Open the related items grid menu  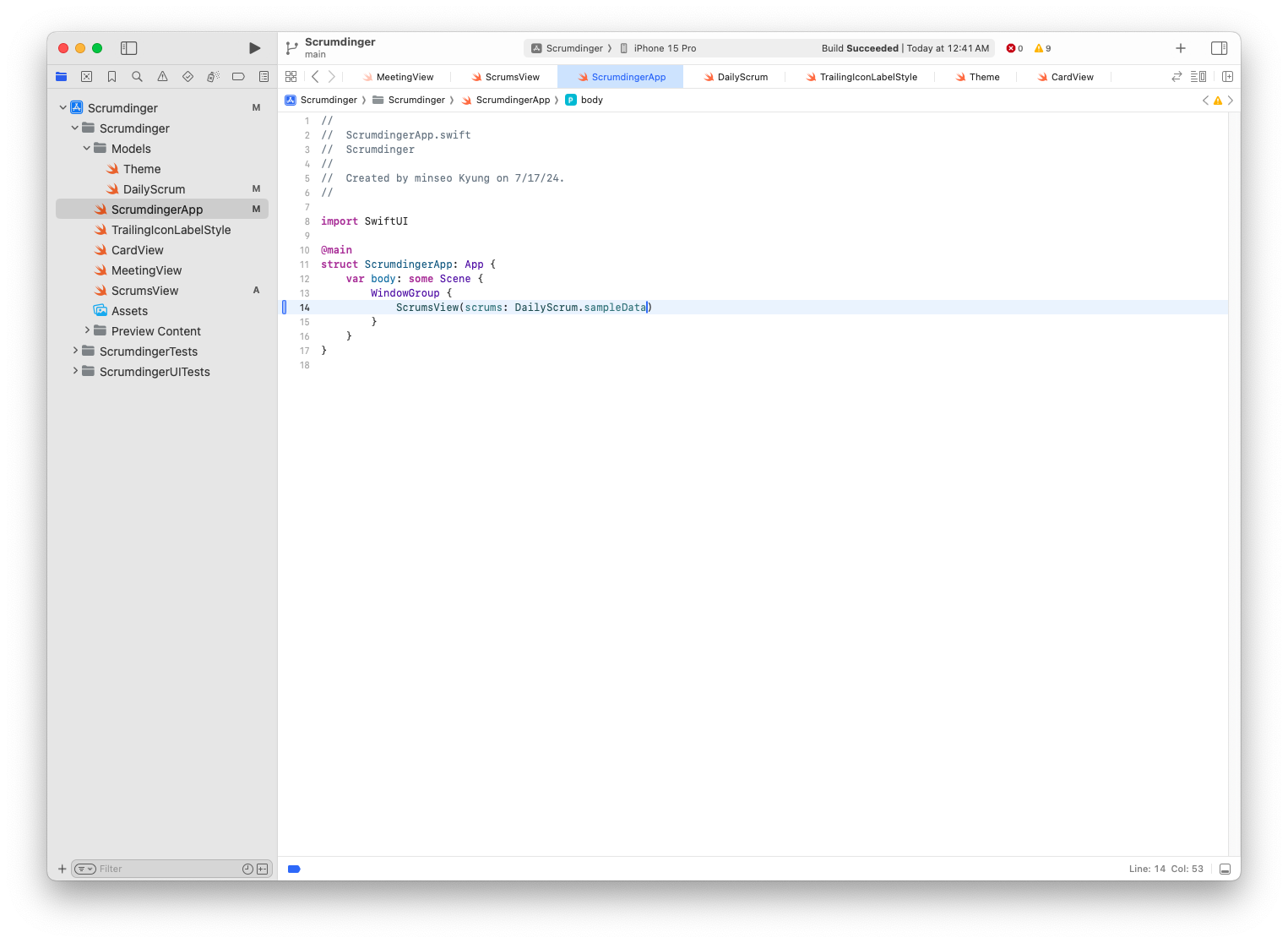point(291,77)
